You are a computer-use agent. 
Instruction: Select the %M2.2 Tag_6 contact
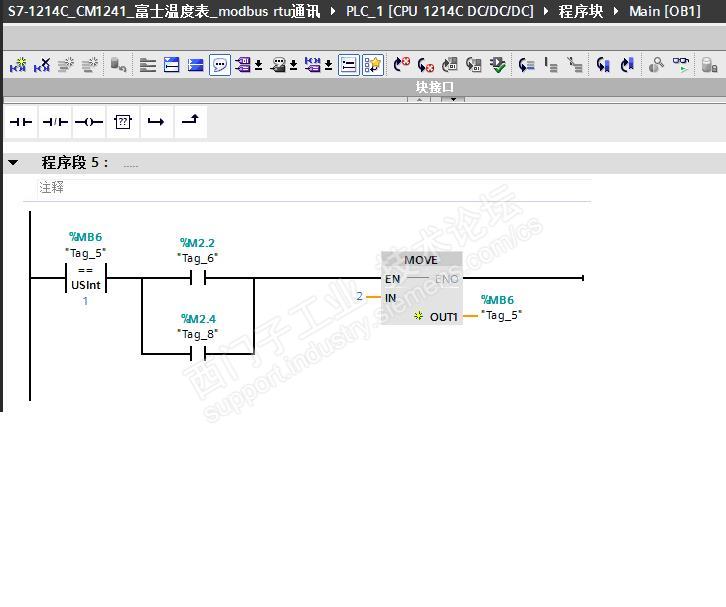click(198, 278)
